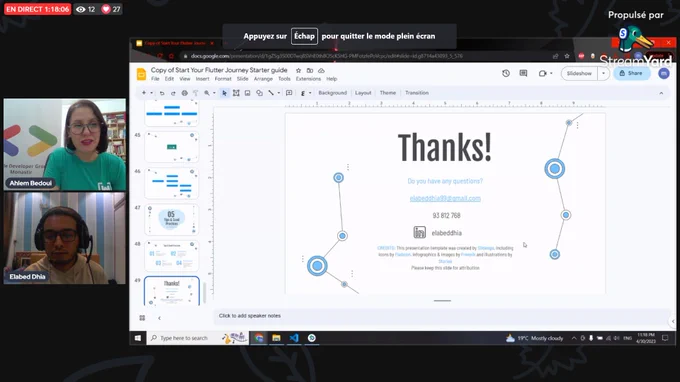Print the presentation
This screenshot has height=382, width=680.
(184, 93)
